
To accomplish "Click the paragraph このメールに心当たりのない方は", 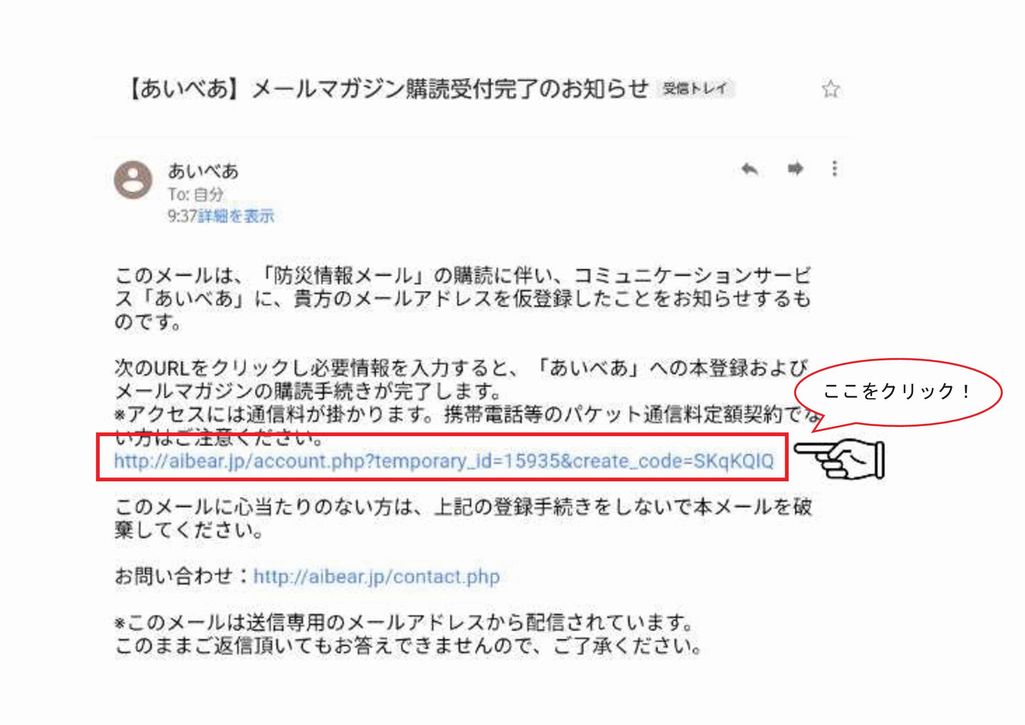I will click(x=463, y=518).
